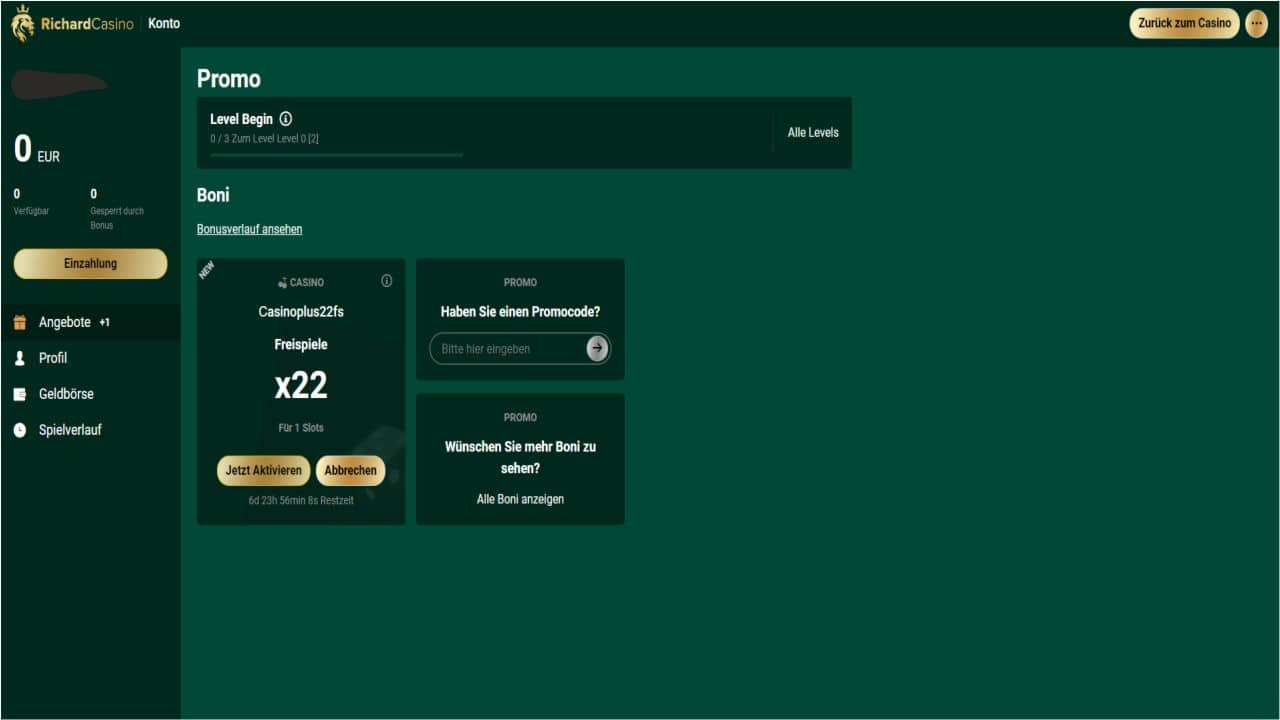The image size is (1280, 720).
Task: Go to Profil in the sidebar
Action: click(x=53, y=358)
